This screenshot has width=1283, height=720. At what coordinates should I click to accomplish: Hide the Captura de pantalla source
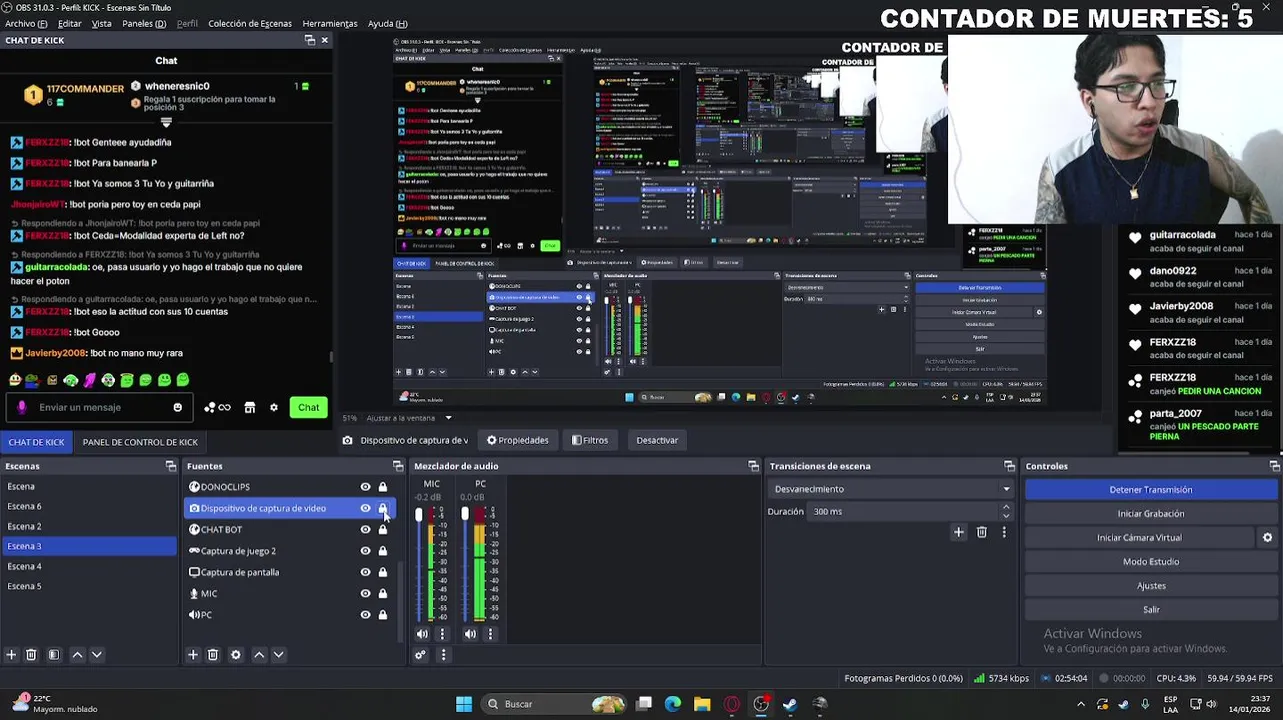[365, 572]
